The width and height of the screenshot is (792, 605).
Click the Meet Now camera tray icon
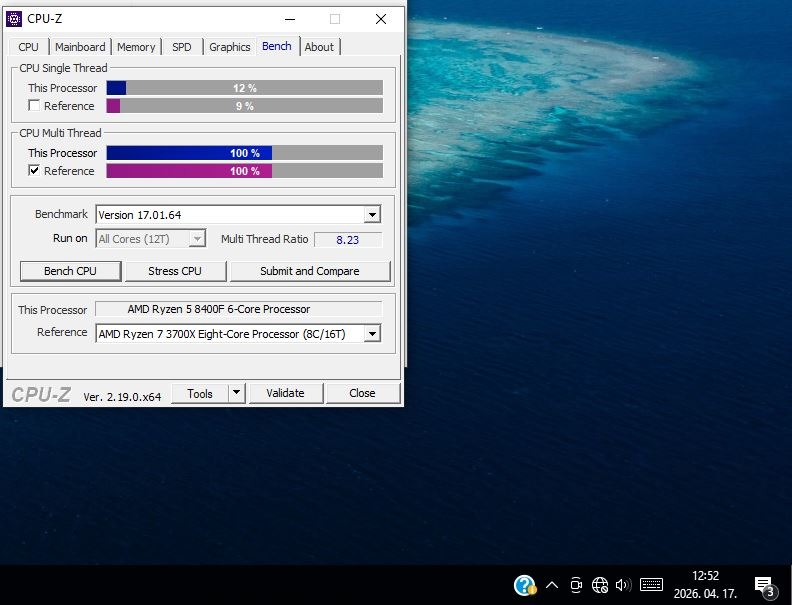point(576,585)
